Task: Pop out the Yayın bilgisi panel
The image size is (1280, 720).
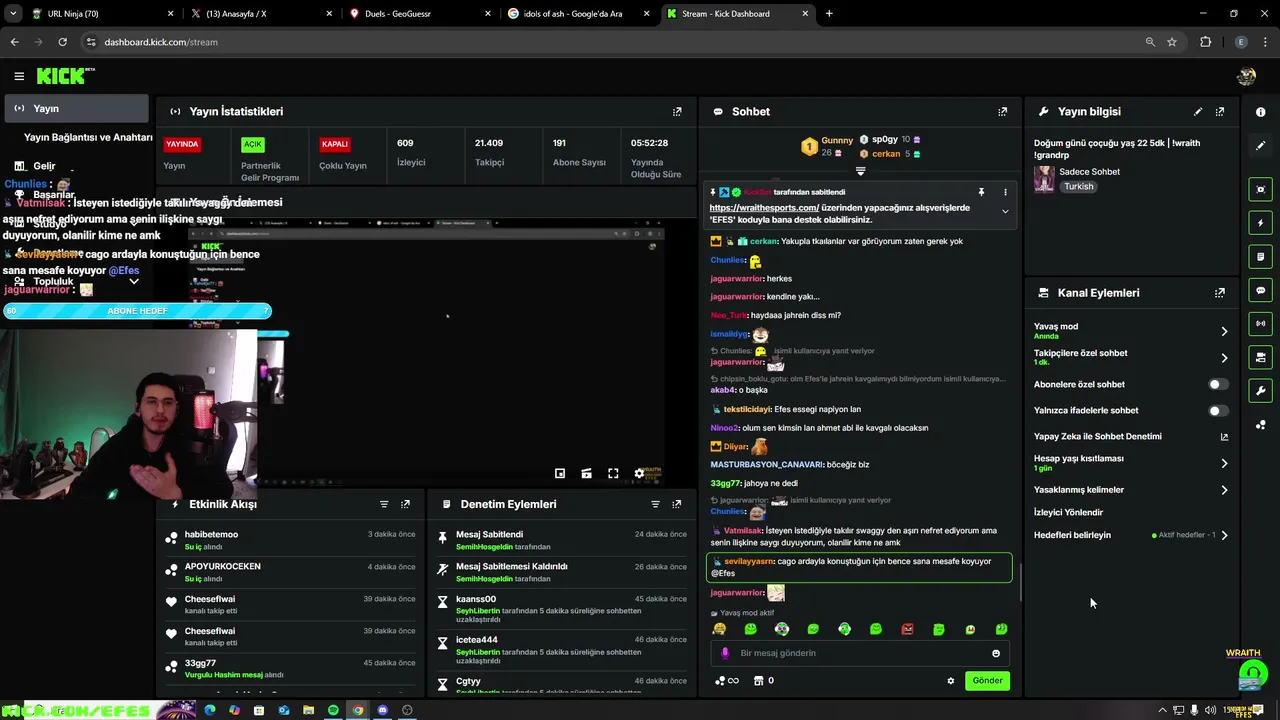Action: click(x=1220, y=112)
